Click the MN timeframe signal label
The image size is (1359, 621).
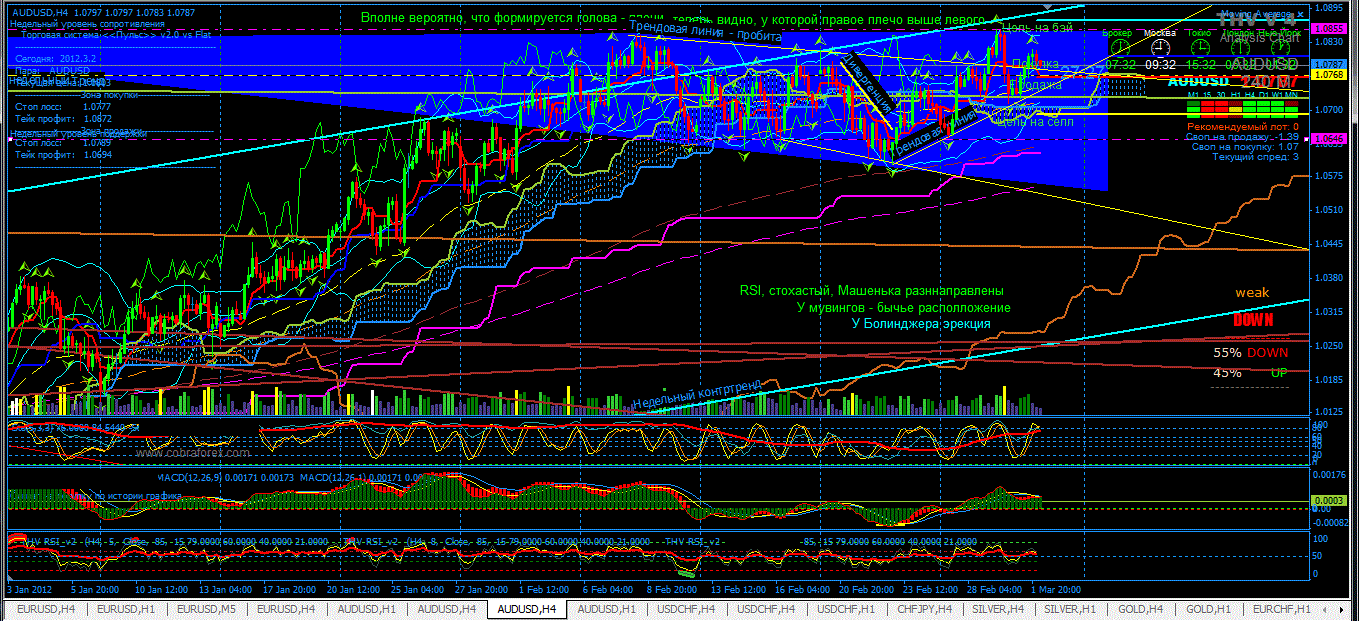(x=1293, y=95)
